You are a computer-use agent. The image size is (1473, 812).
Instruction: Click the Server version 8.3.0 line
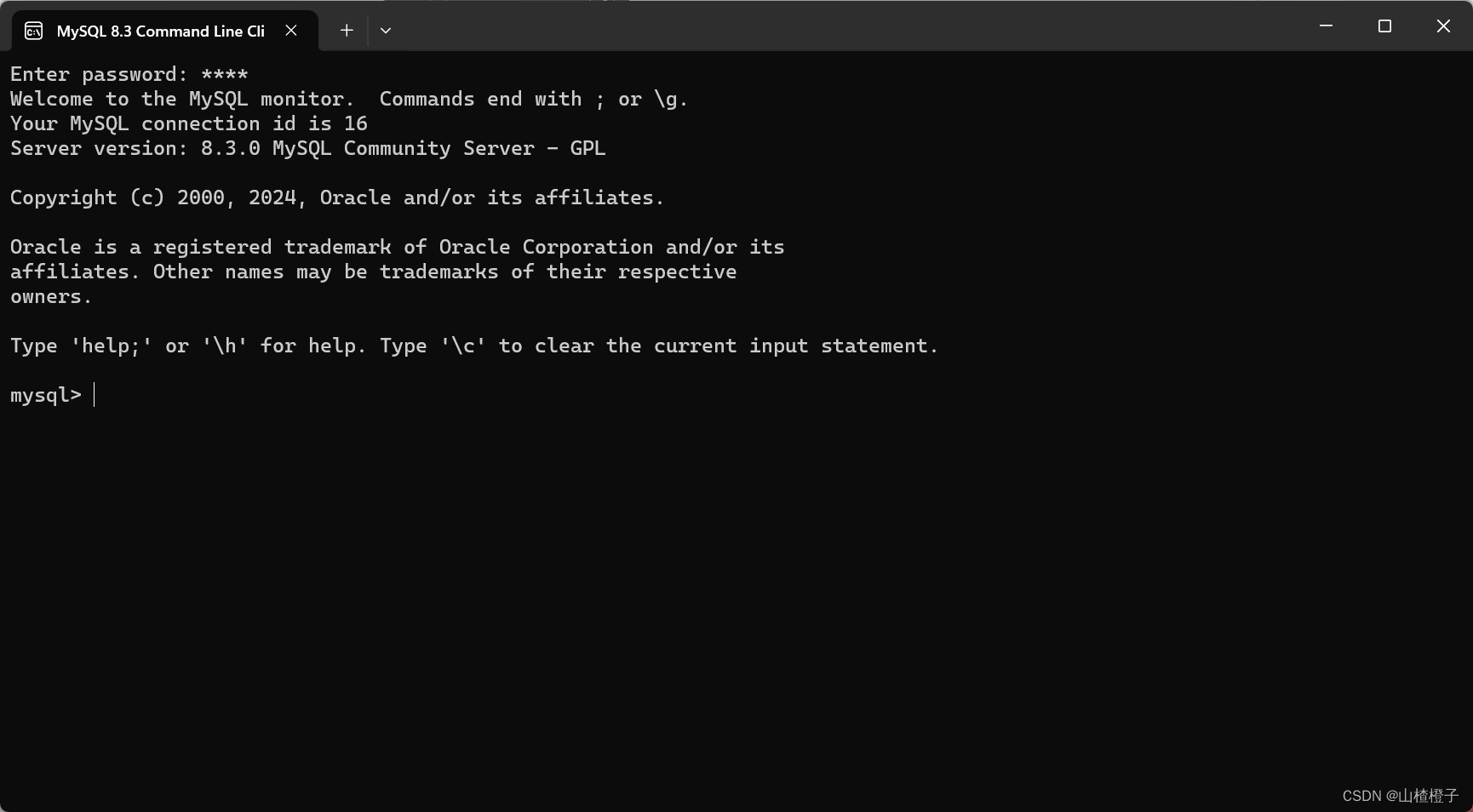coord(307,148)
